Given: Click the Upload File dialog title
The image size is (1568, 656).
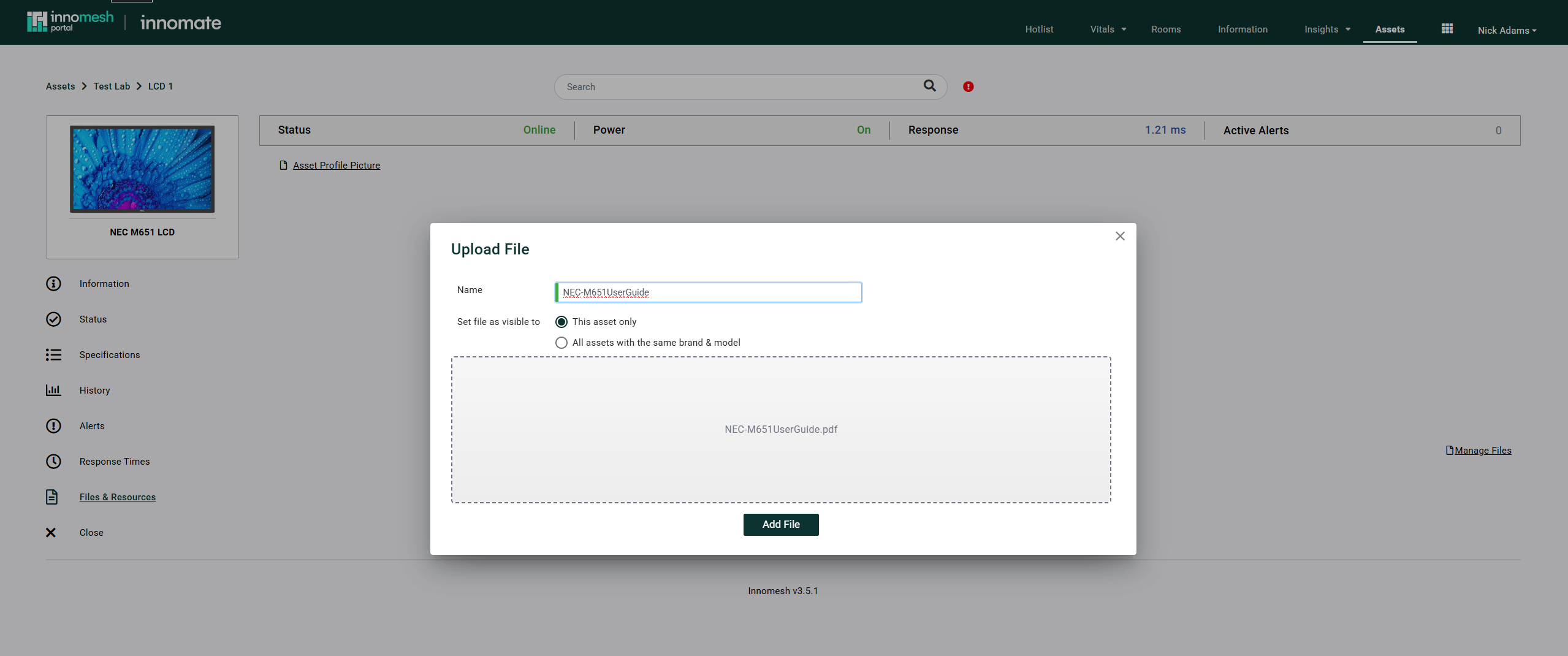Looking at the screenshot, I should click(x=490, y=249).
